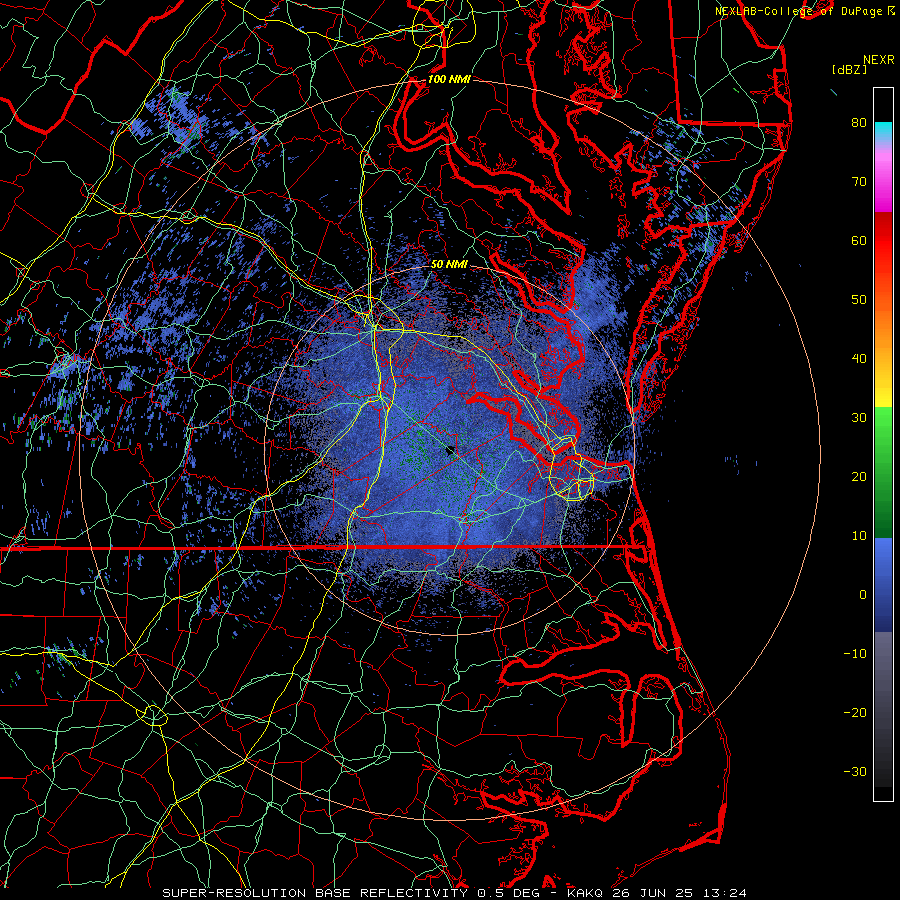Click the -30 value on the dBZ scale
This screenshot has width=900, height=900.
[x=855, y=772]
